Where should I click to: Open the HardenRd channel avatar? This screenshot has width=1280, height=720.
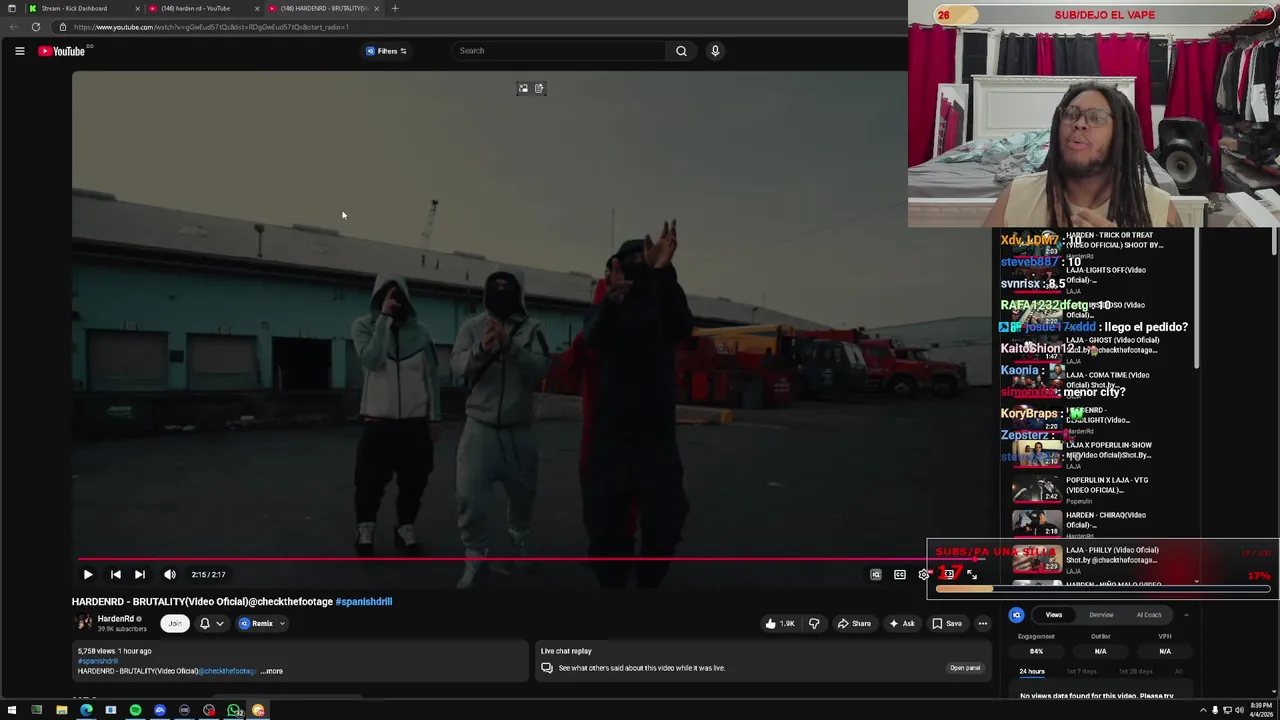(84, 623)
